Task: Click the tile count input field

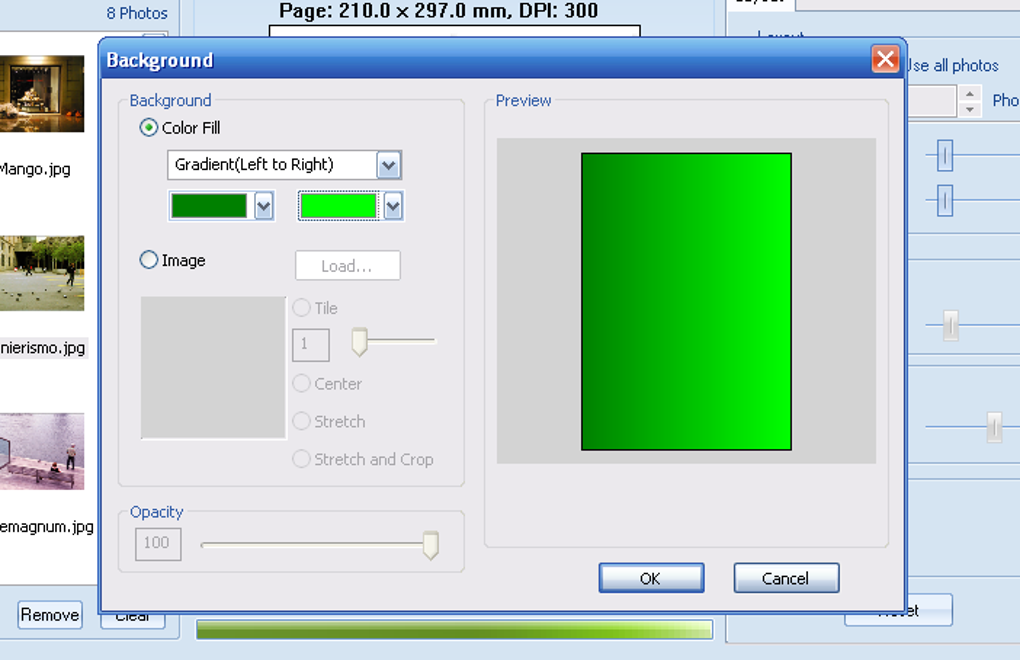Action: [x=311, y=345]
